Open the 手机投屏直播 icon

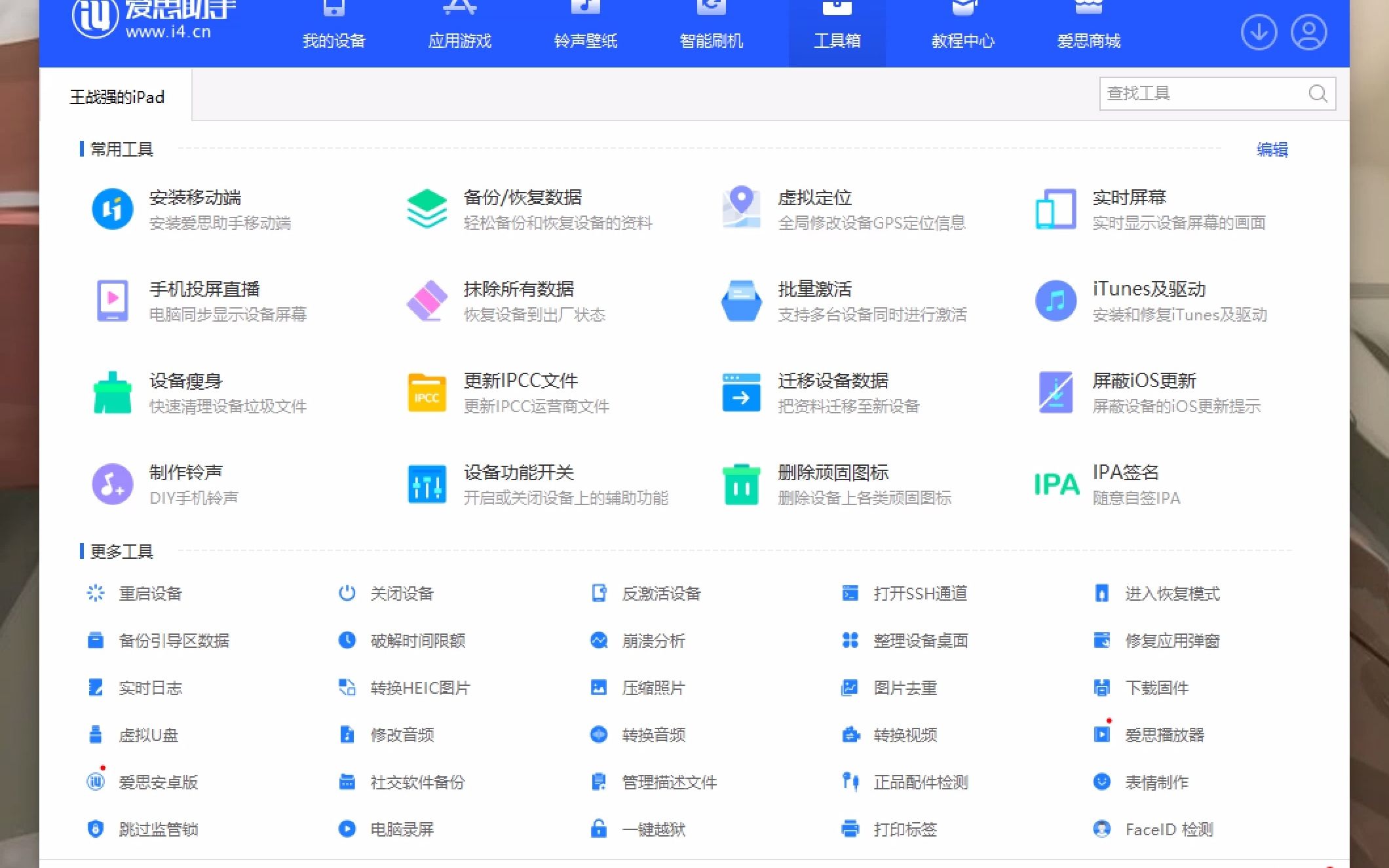(112, 301)
